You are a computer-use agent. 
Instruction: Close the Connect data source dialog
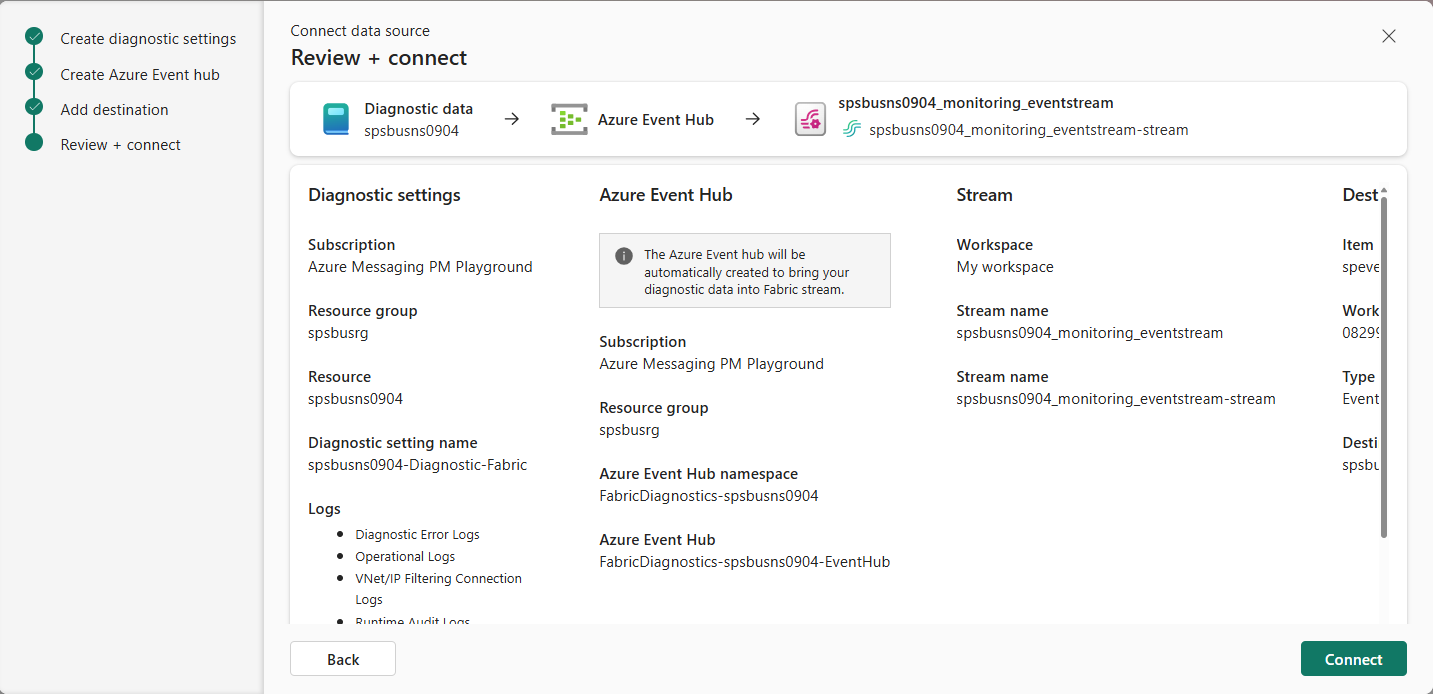coord(1388,36)
